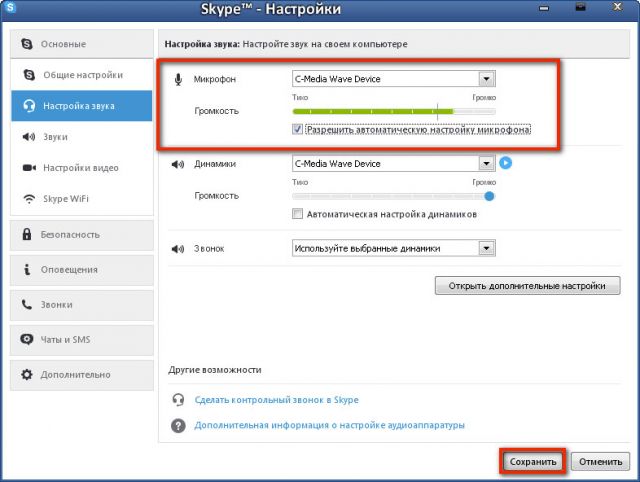The image size is (640, 482).
Task: Expand the Дополнительно section
Action: pyautogui.click(x=82, y=375)
